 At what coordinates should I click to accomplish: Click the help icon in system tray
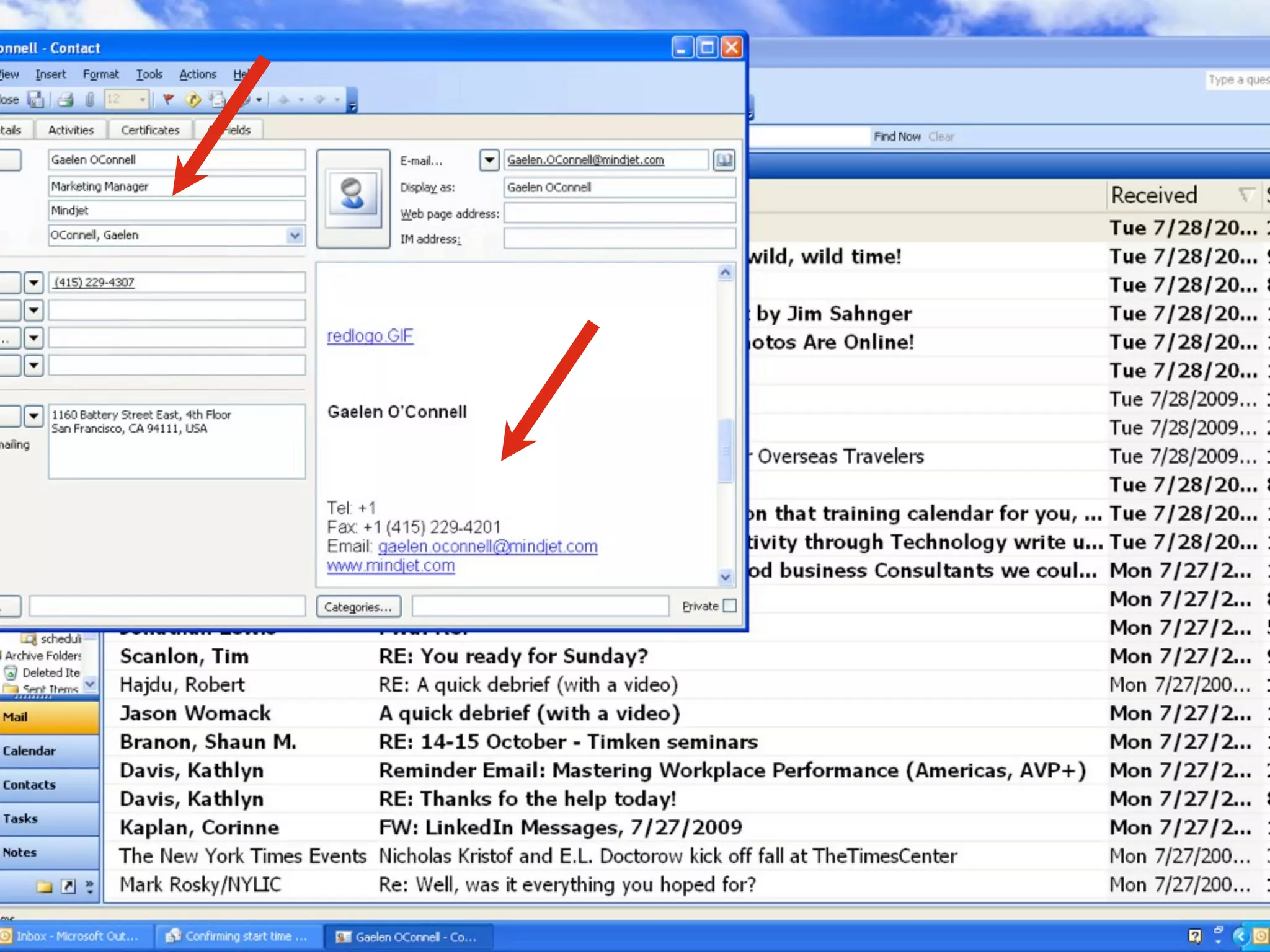[1194, 935]
